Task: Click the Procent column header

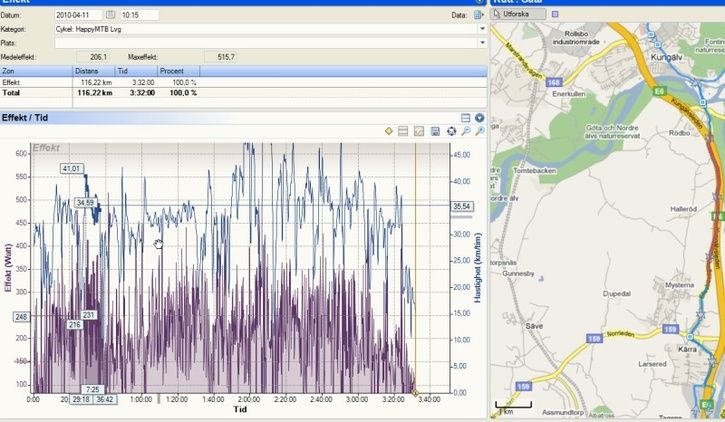Action: coord(178,71)
